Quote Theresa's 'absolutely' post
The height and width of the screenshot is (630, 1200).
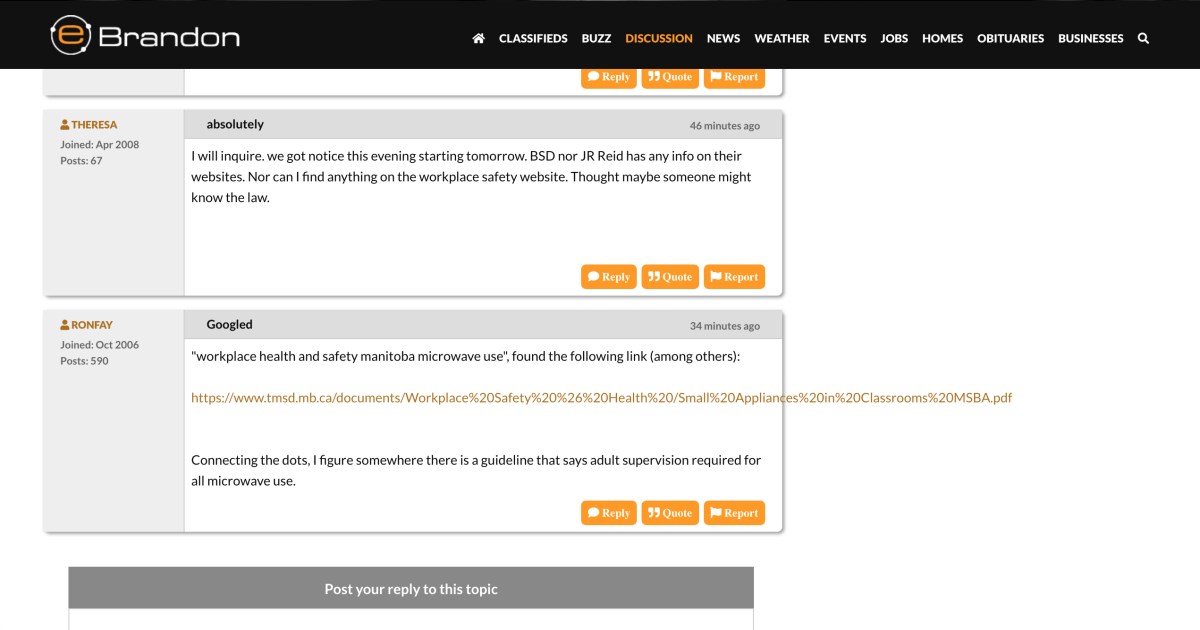[x=669, y=277]
